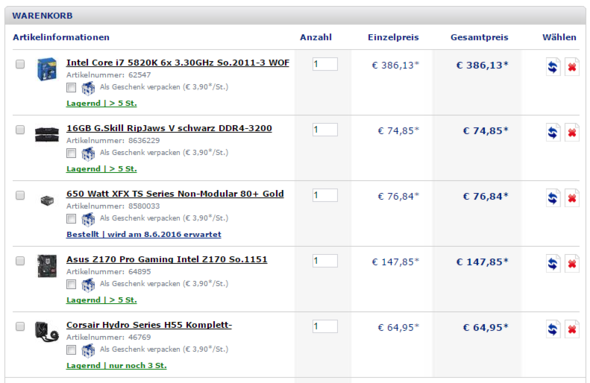Click 'Lagernd | nur noch 3 St.' link
Viewport: 590px width, 383px height.
[116, 366]
